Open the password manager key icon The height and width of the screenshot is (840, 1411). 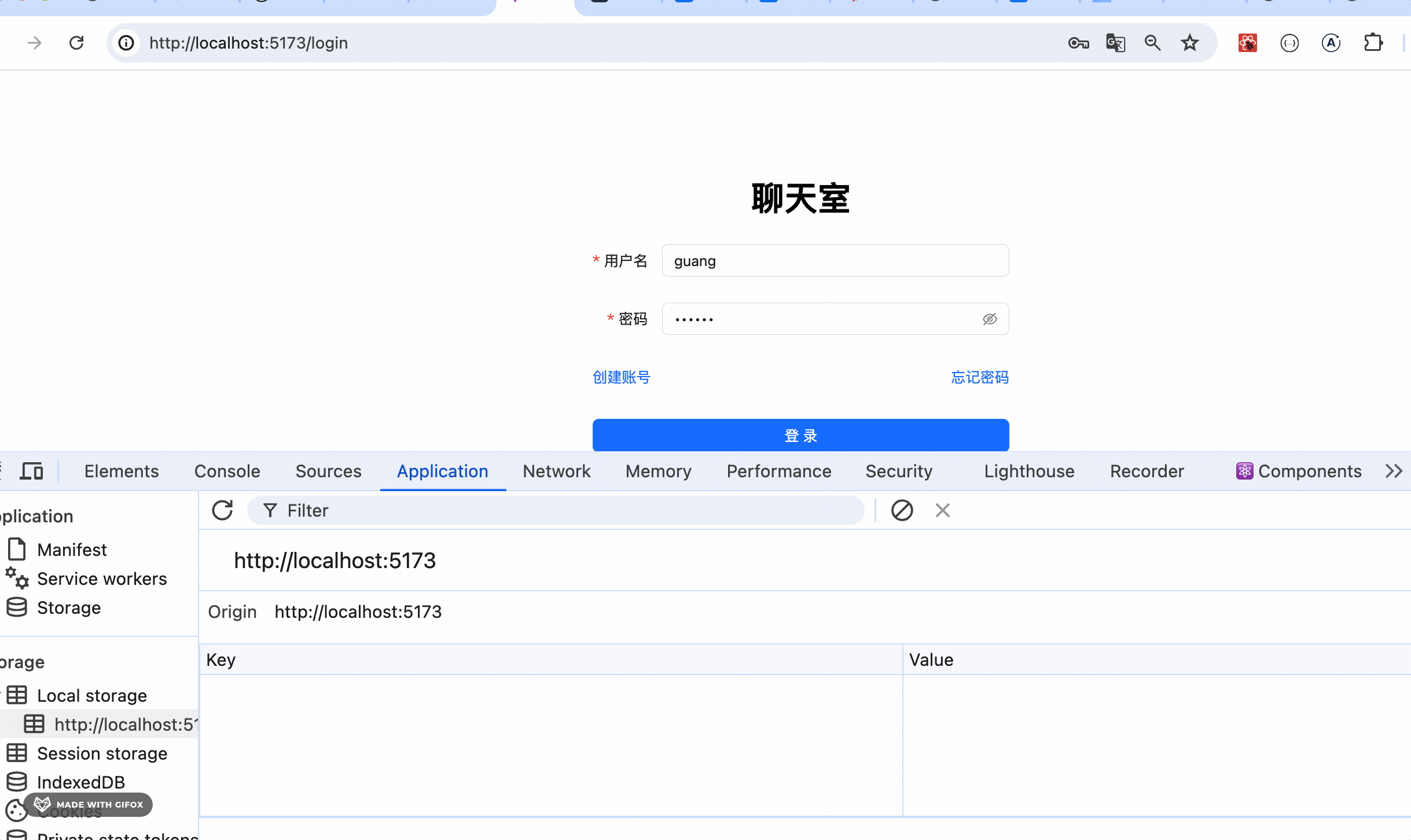coord(1078,43)
